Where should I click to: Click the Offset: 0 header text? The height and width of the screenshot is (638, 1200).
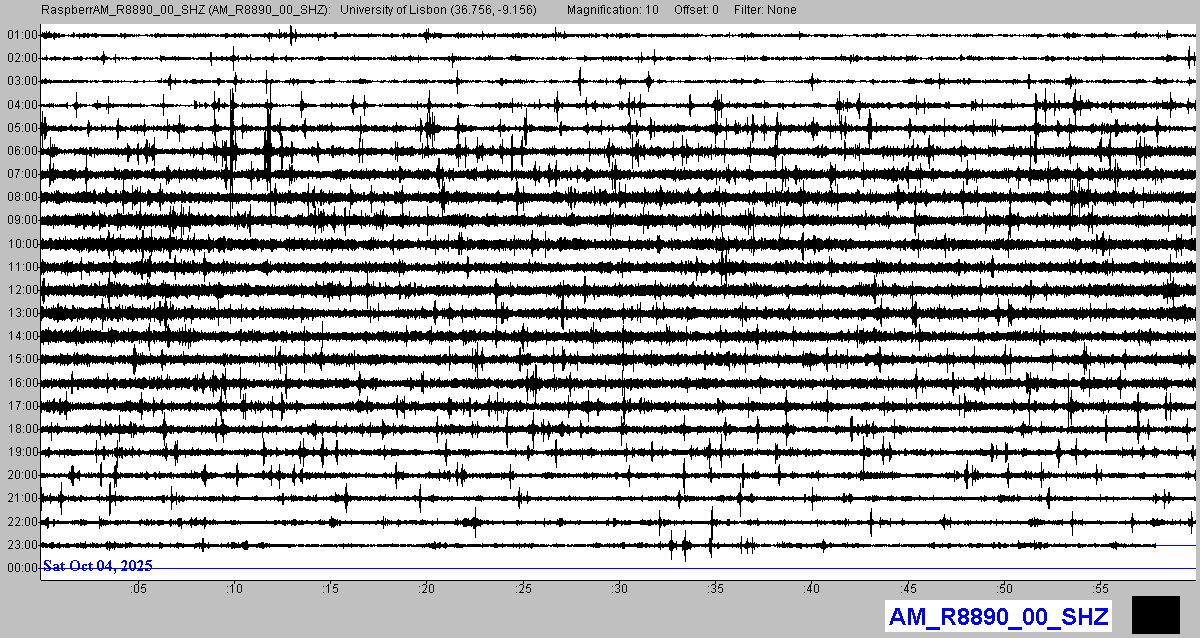coord(696,10)
